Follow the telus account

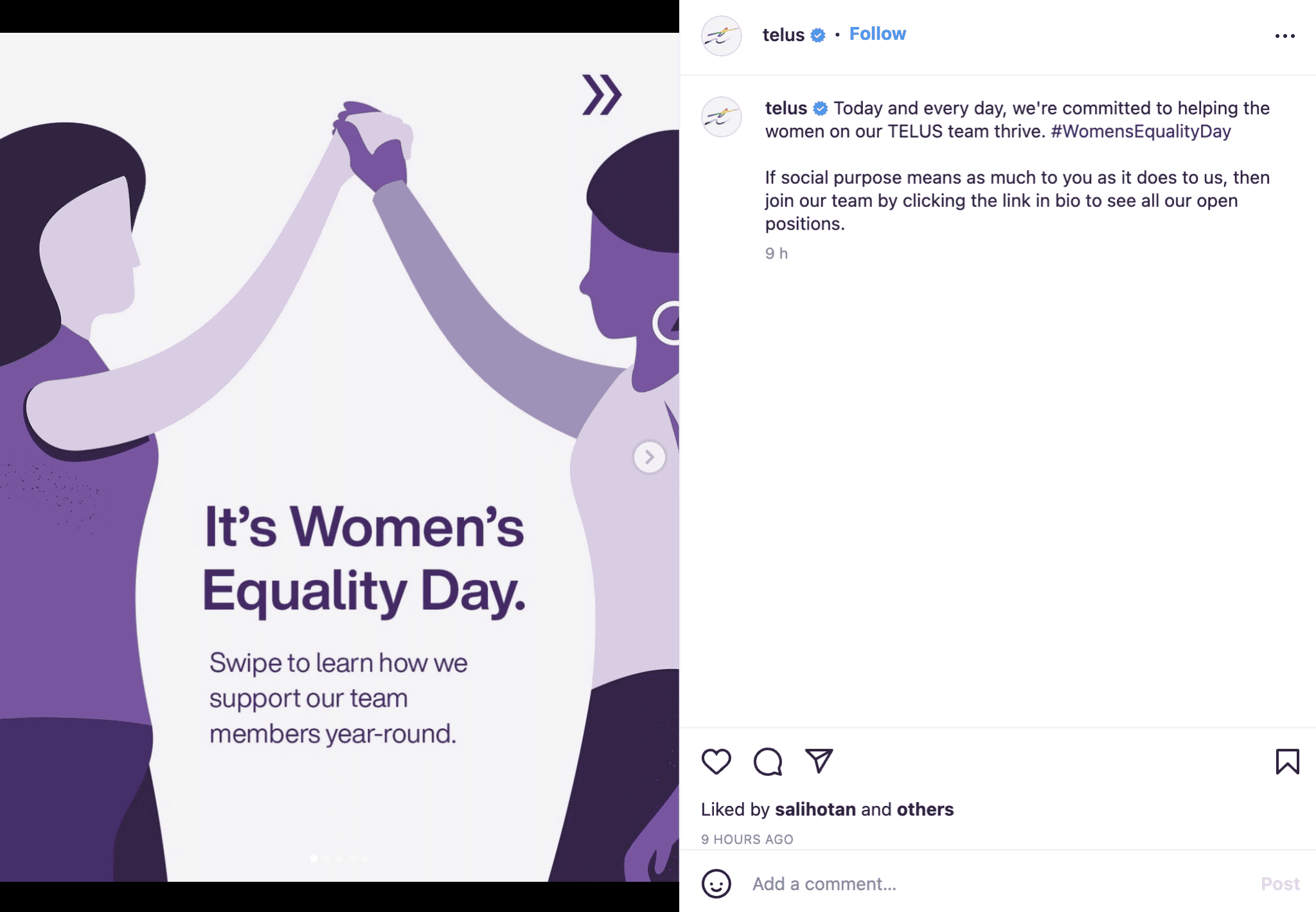point(877,34)
